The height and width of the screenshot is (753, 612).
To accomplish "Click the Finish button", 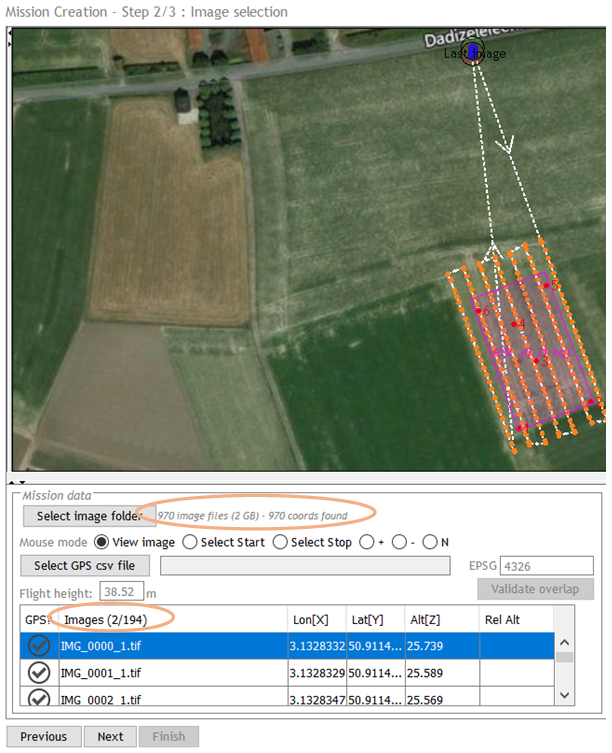I will (x=169, y=736).
